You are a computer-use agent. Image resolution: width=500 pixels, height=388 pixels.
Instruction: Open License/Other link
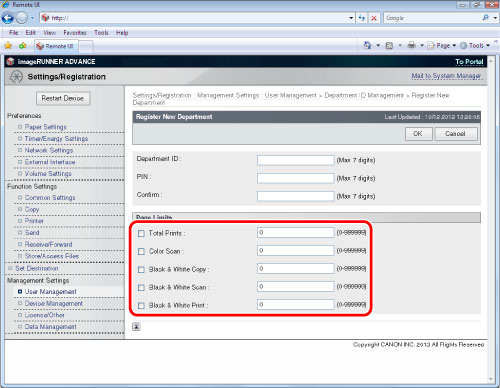45,315
